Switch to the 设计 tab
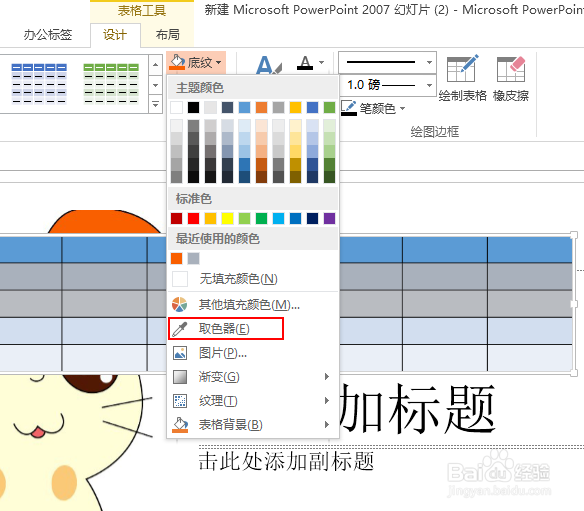584x511 pixels. click(115, 35)
